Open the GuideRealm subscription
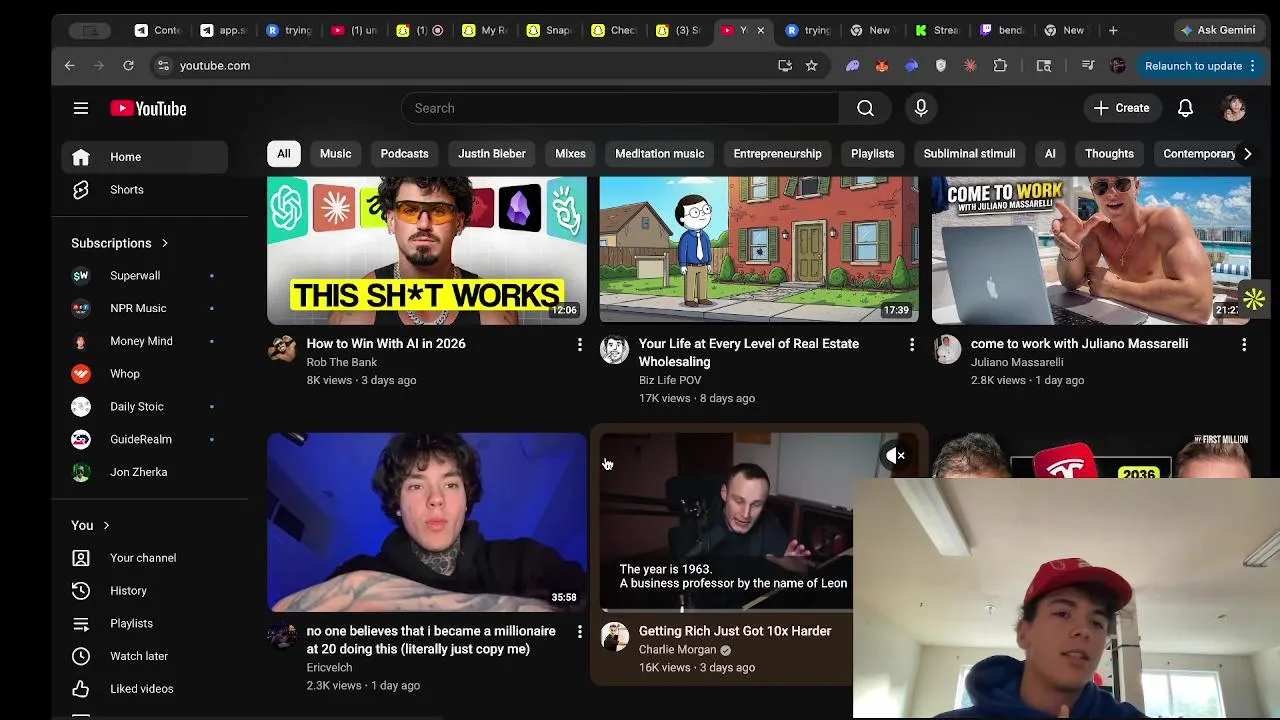Viewport: 1280px width, 720px height. 144,439
